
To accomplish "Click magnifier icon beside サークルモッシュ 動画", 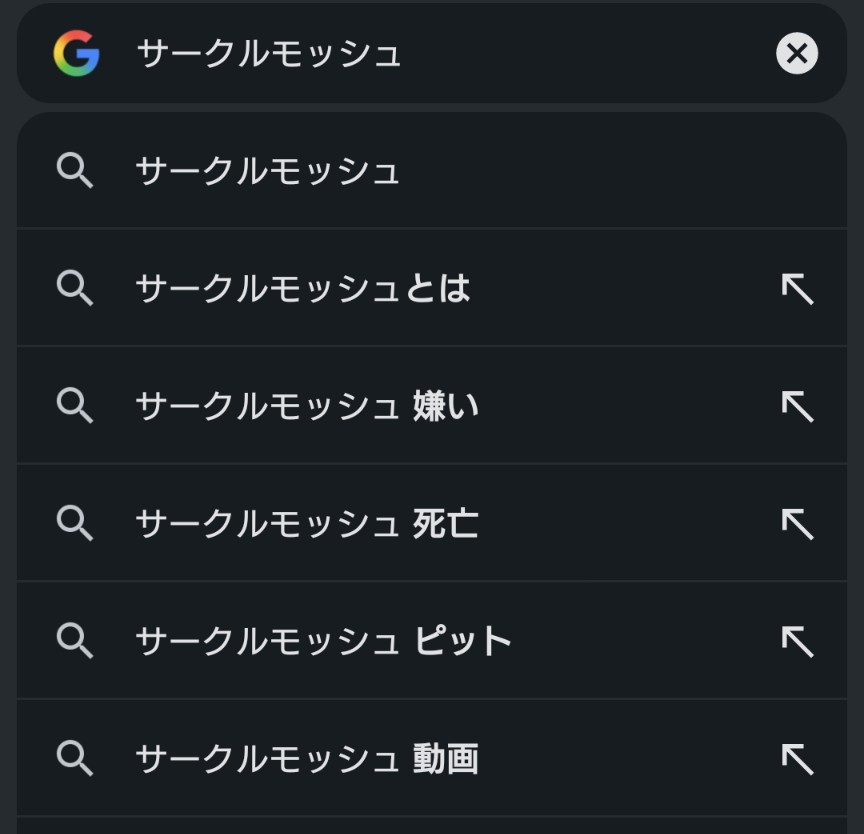I will [75, 759].
